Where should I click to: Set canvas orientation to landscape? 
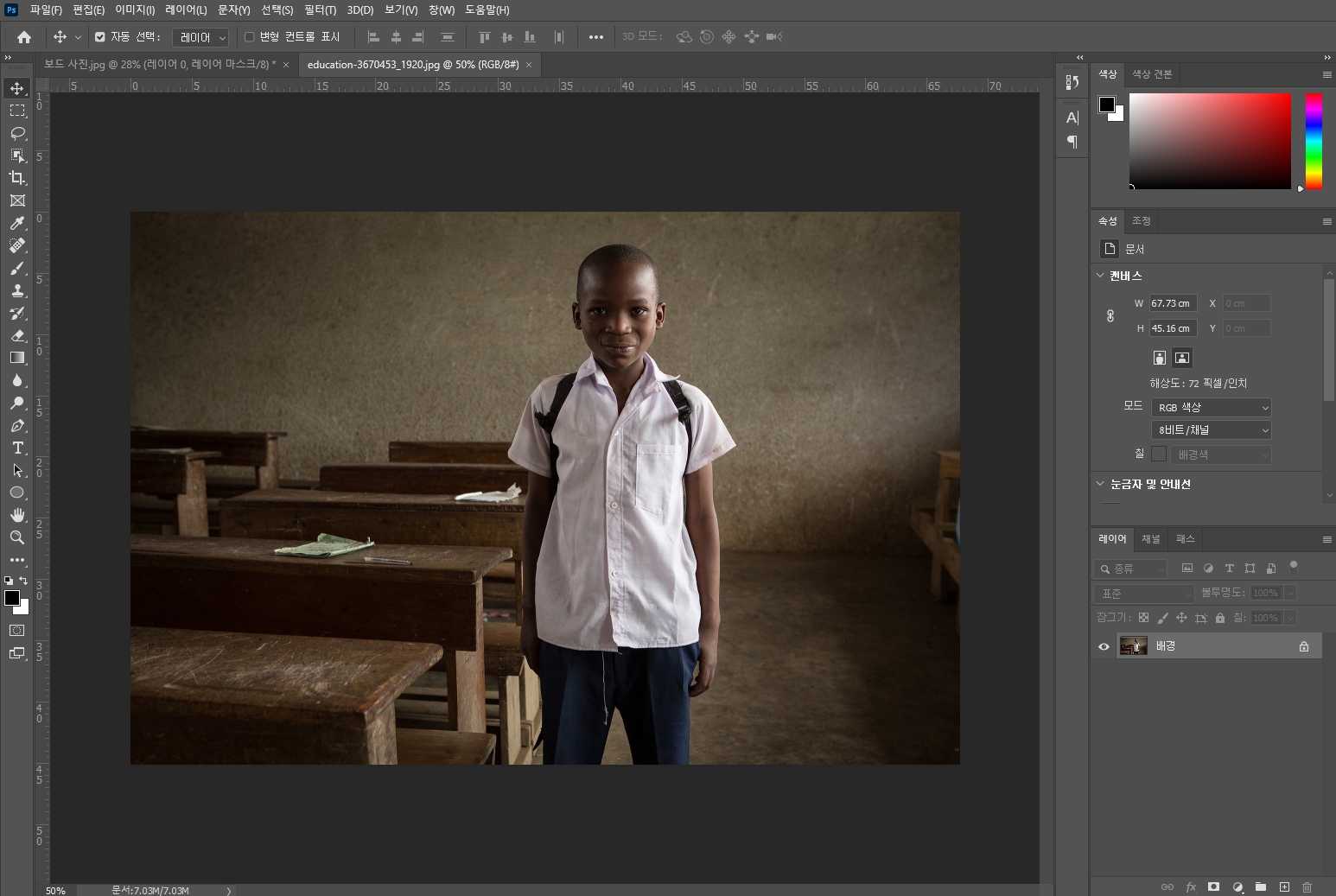point(1182,358)
